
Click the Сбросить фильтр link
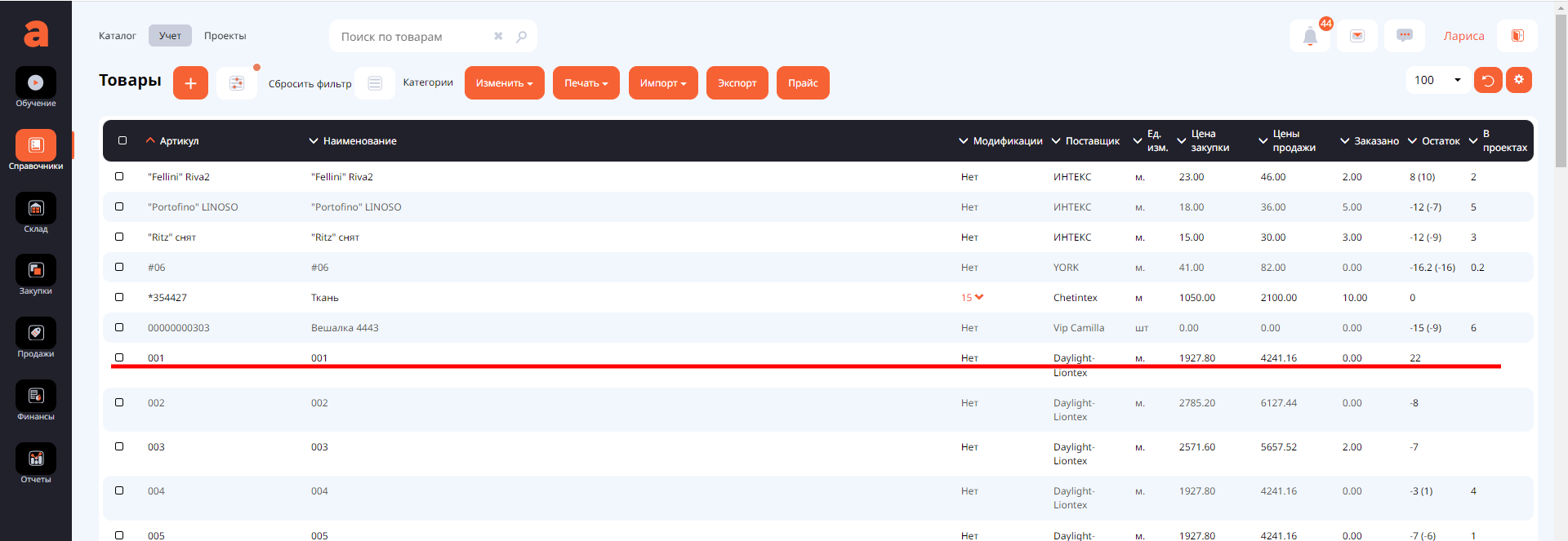310,84
